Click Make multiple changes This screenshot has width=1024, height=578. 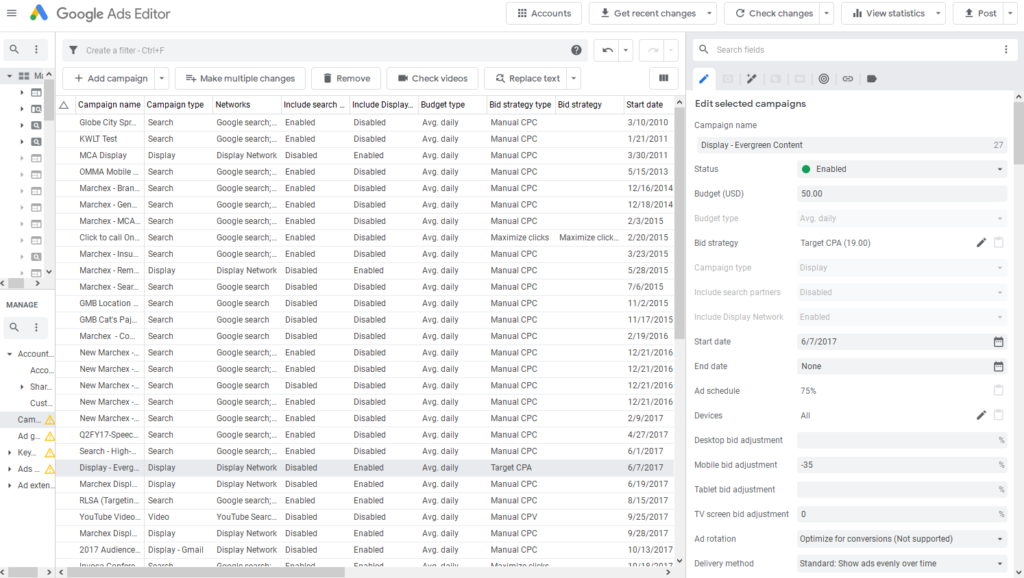pos(240,78)
